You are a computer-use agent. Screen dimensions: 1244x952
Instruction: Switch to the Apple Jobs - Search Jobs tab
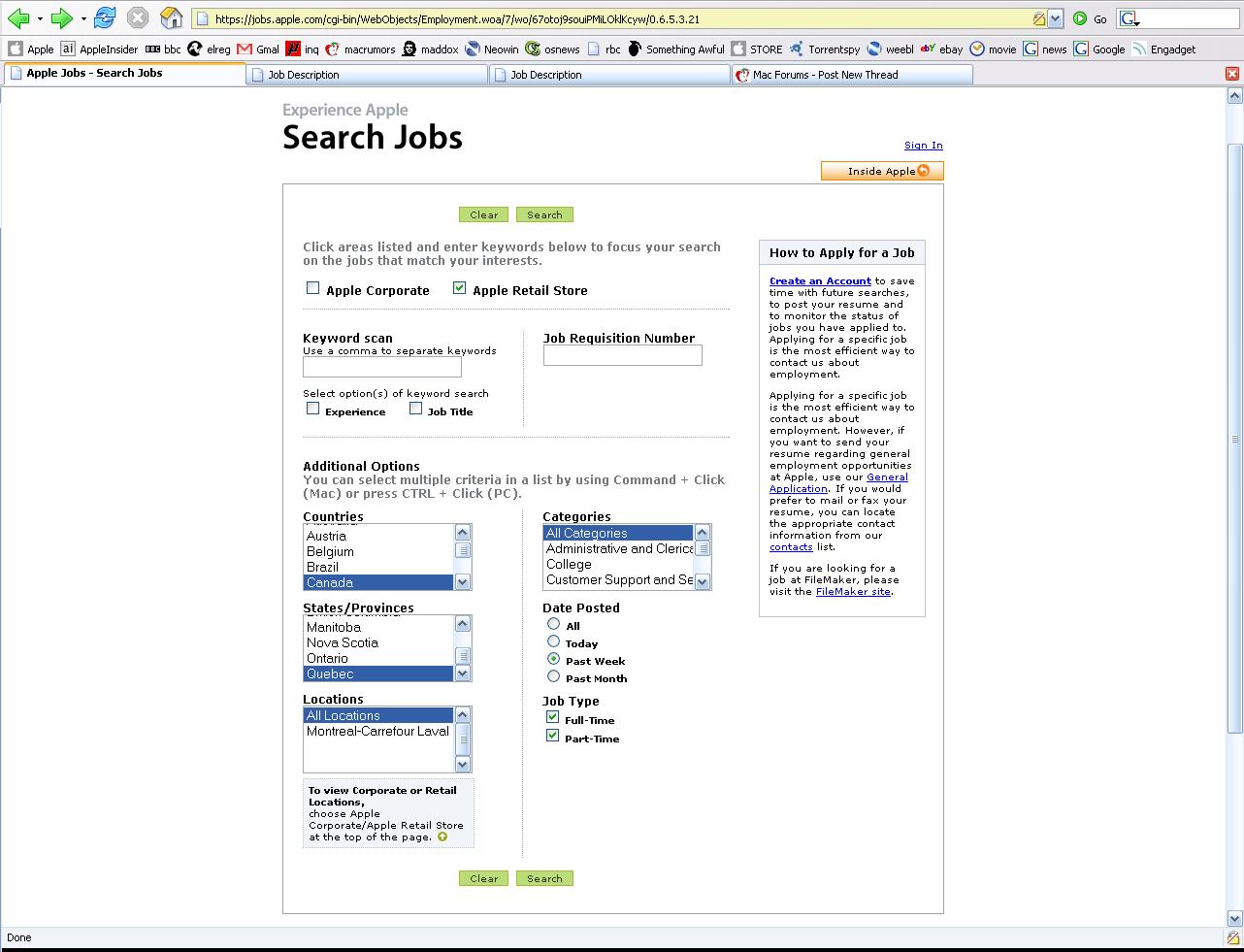tap(123, 74)
